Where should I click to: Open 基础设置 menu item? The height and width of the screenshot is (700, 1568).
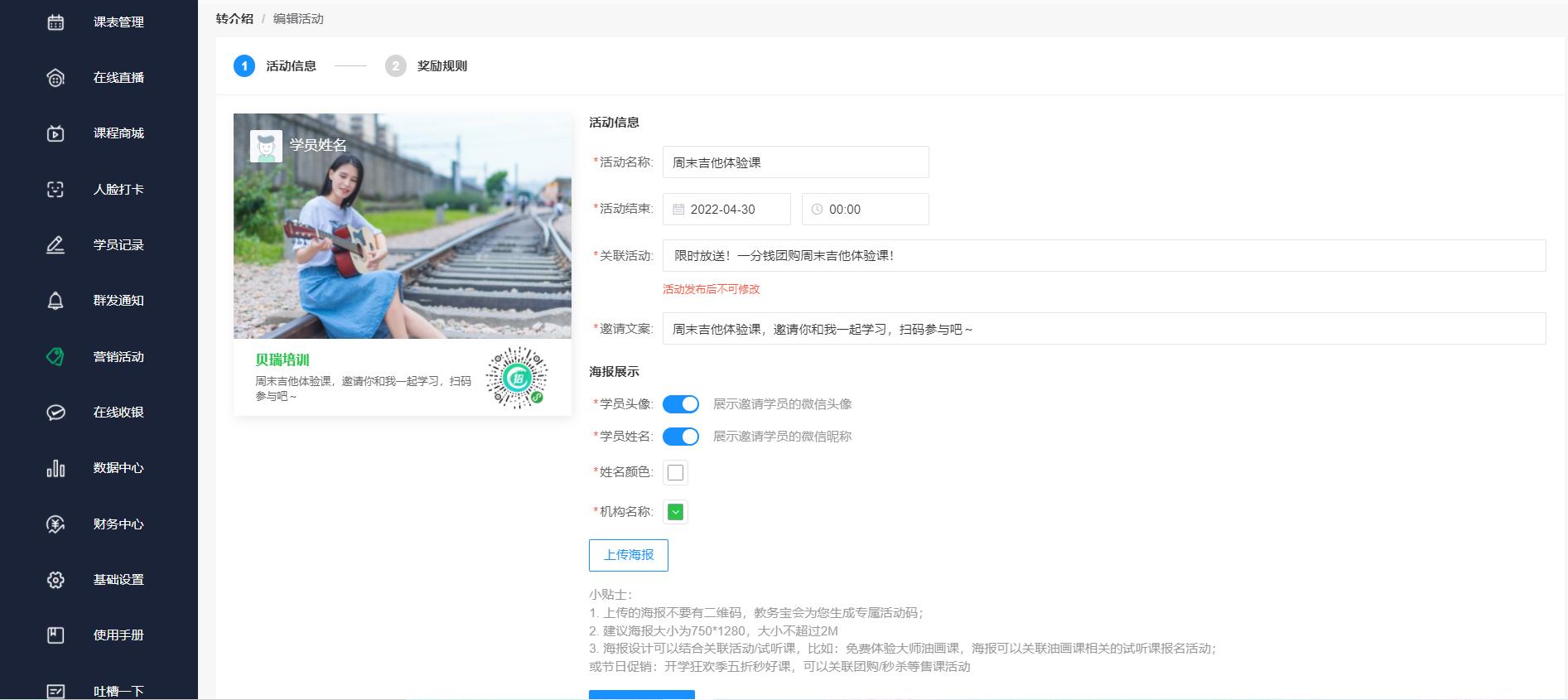click(118, 580)
